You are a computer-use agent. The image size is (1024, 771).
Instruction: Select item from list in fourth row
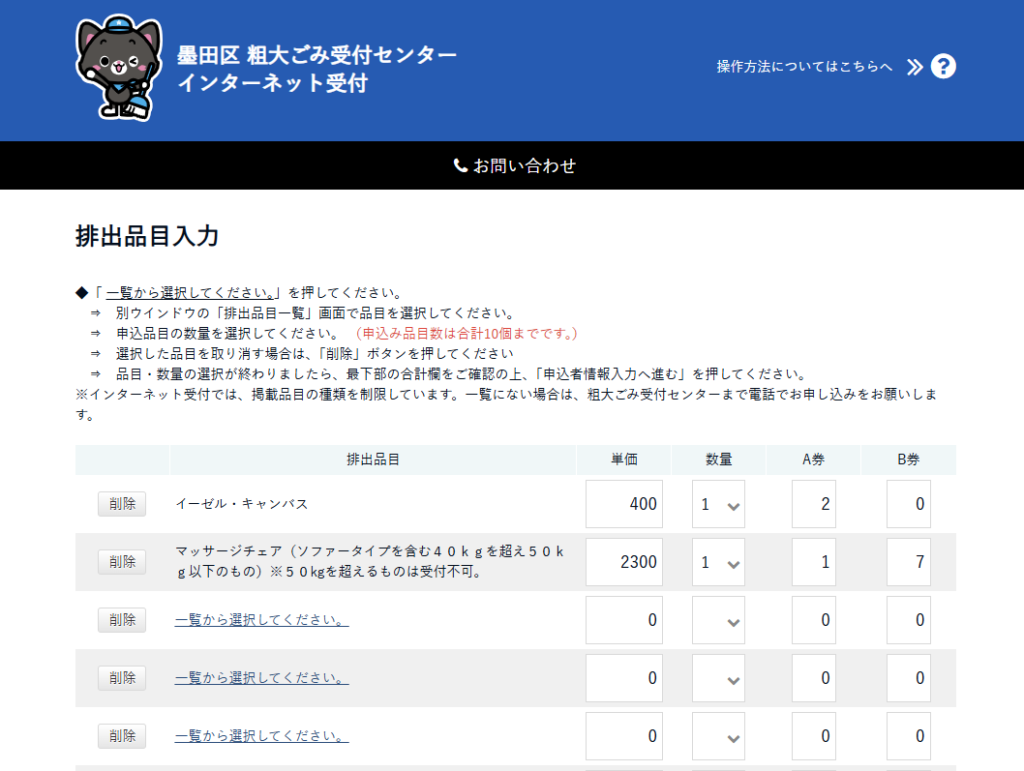(261, 678)
